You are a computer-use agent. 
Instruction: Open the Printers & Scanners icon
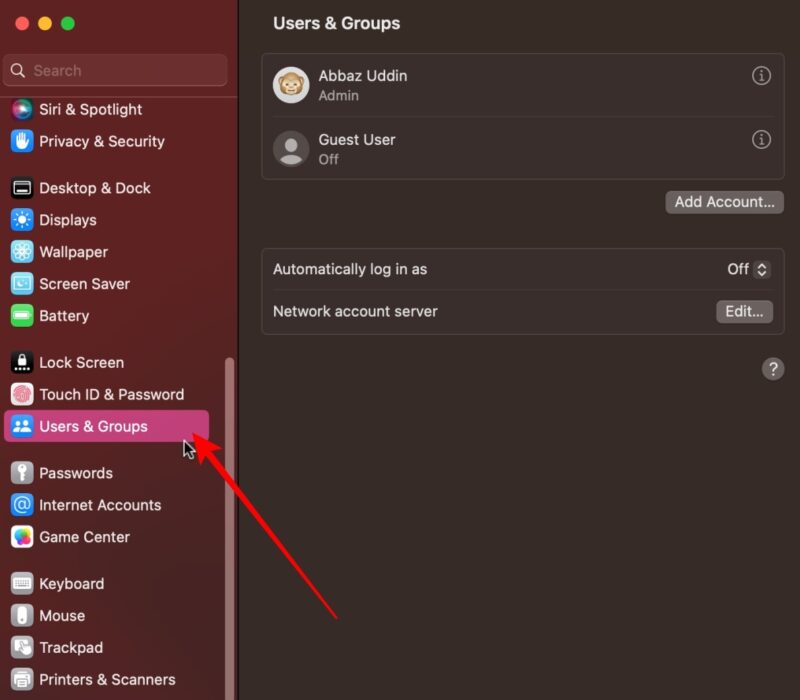pos(22,679)
